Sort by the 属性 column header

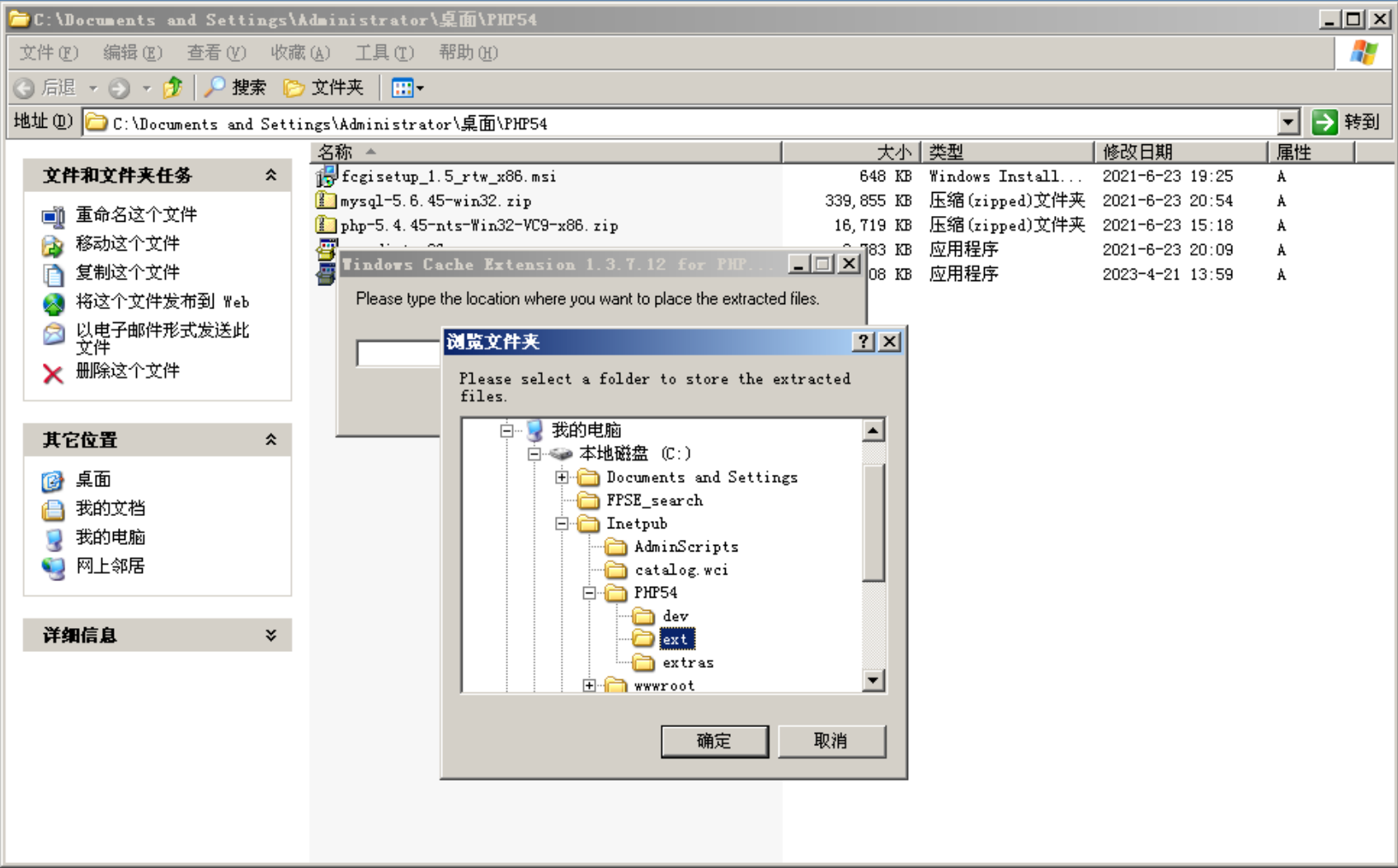[x=1311, y=152]
